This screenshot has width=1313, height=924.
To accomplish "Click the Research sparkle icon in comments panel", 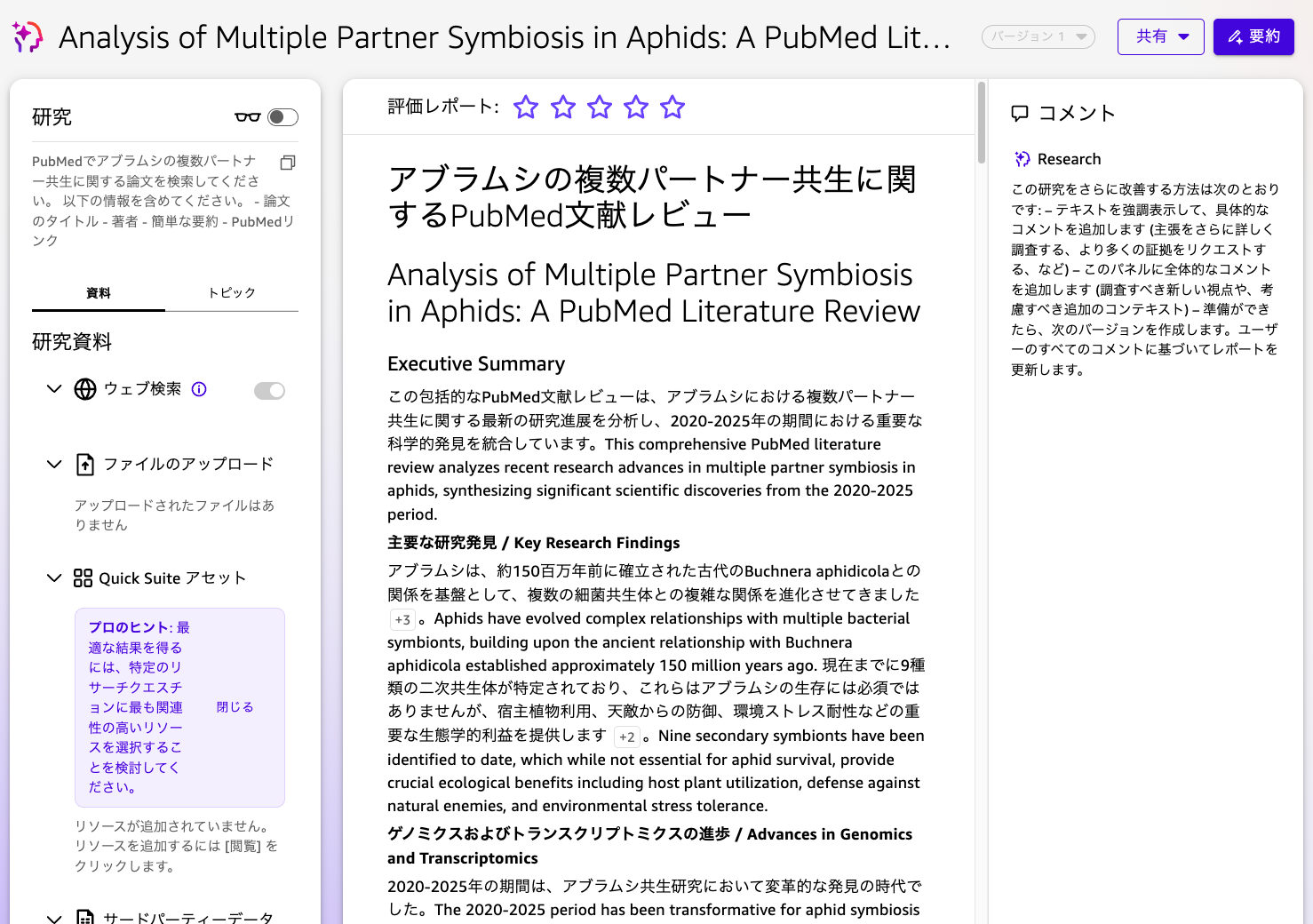I will pyautogui.click(x=1021, y=158).
